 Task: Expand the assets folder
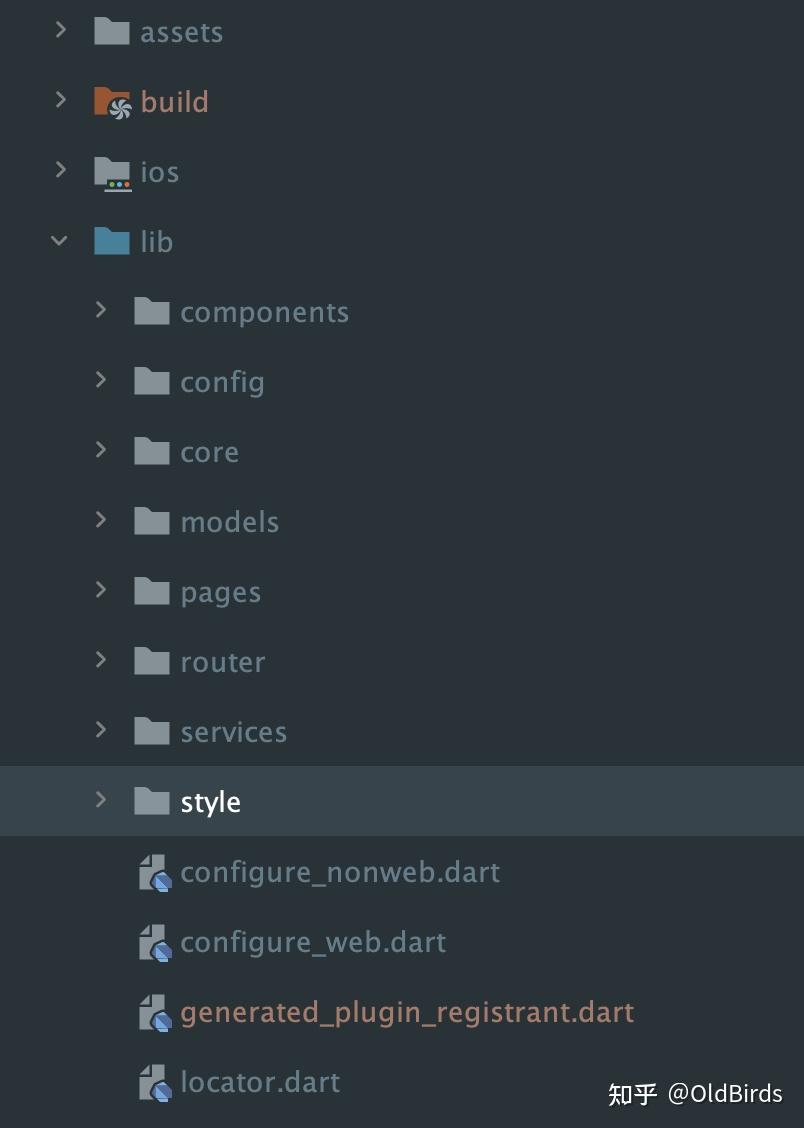pos(60,31)
